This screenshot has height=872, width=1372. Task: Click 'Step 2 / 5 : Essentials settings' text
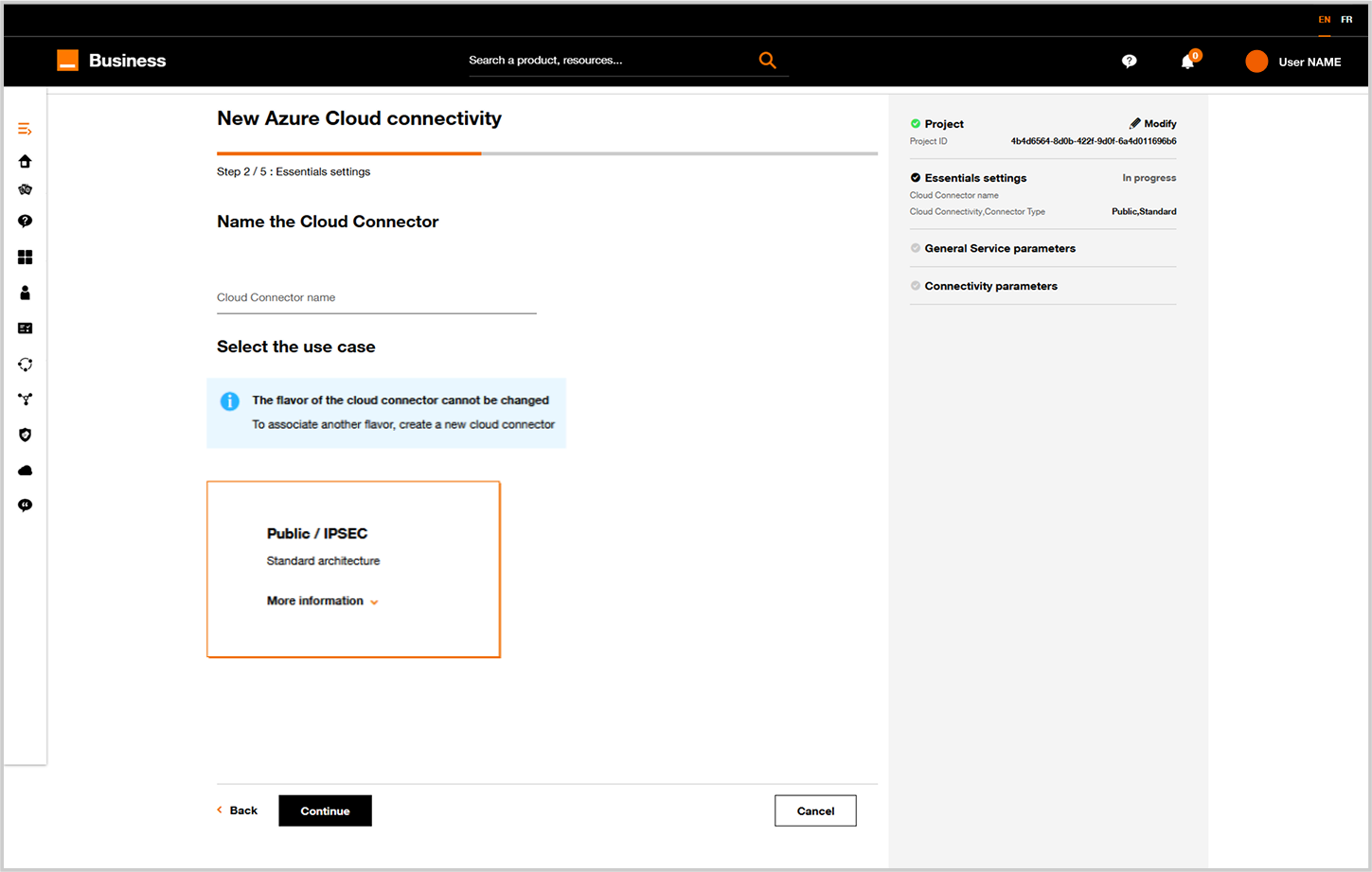(x=294, y=171)
